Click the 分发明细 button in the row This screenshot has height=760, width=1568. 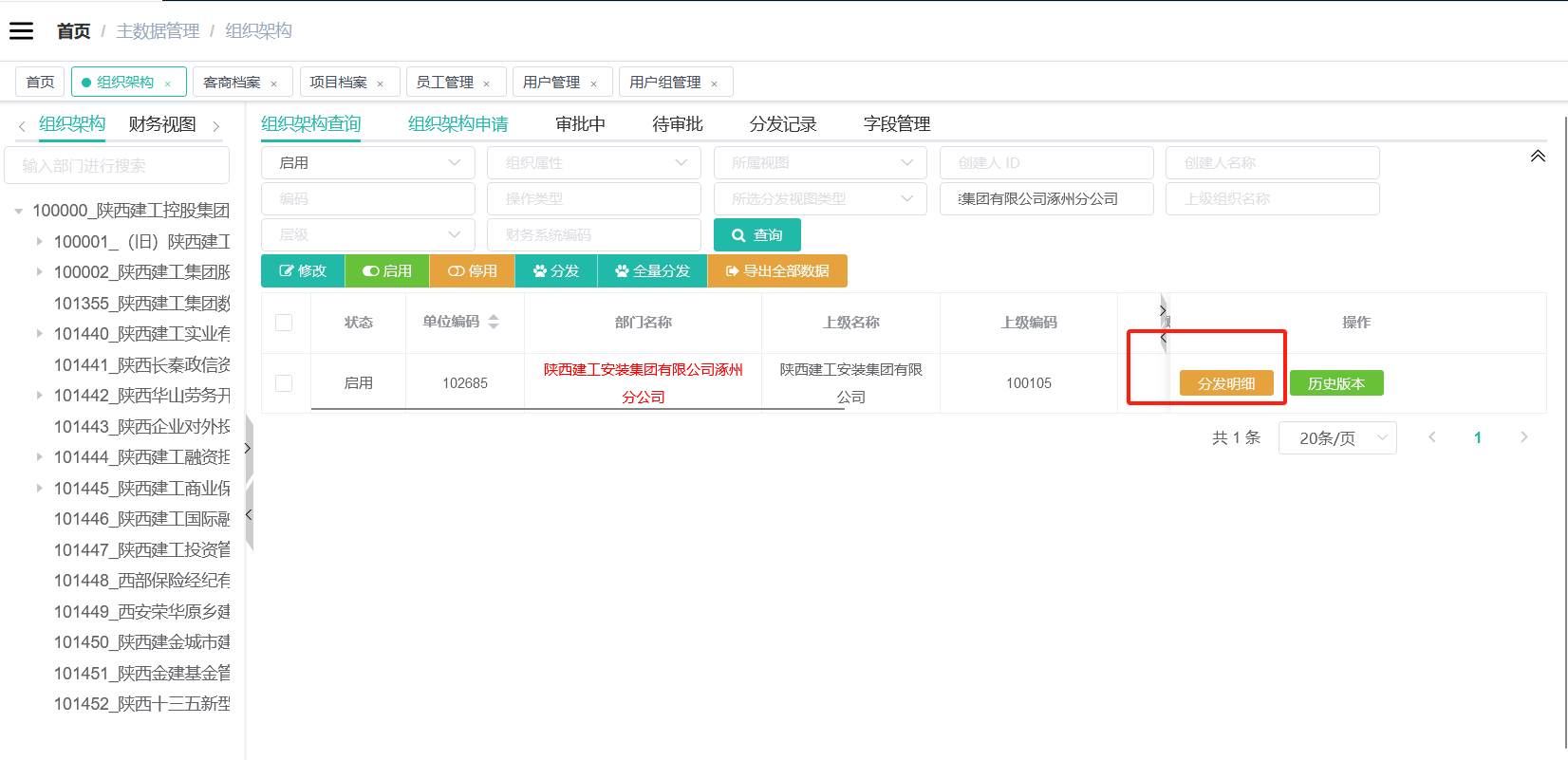click(1226, 383)
